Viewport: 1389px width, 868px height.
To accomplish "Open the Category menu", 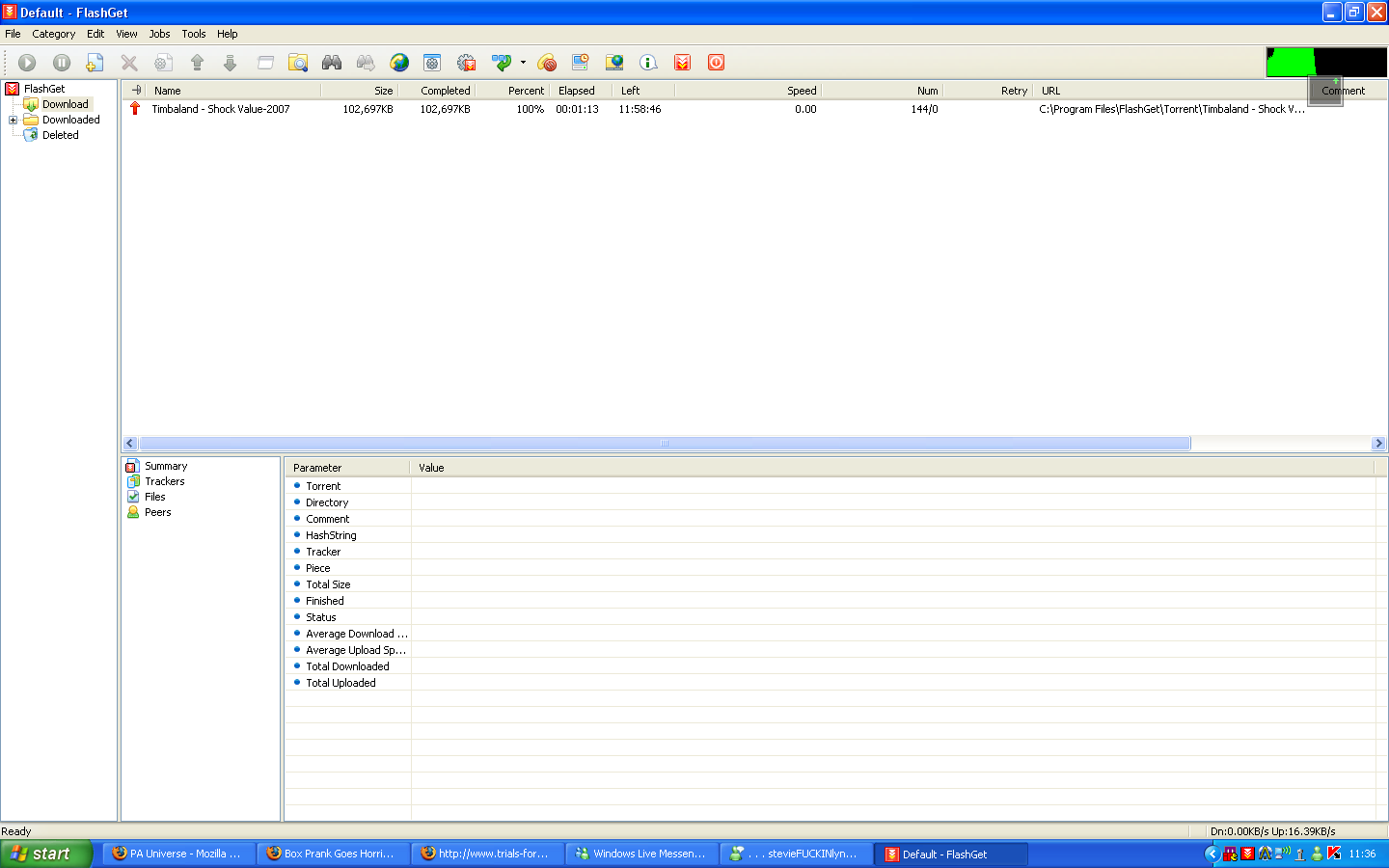I will 54,34.
